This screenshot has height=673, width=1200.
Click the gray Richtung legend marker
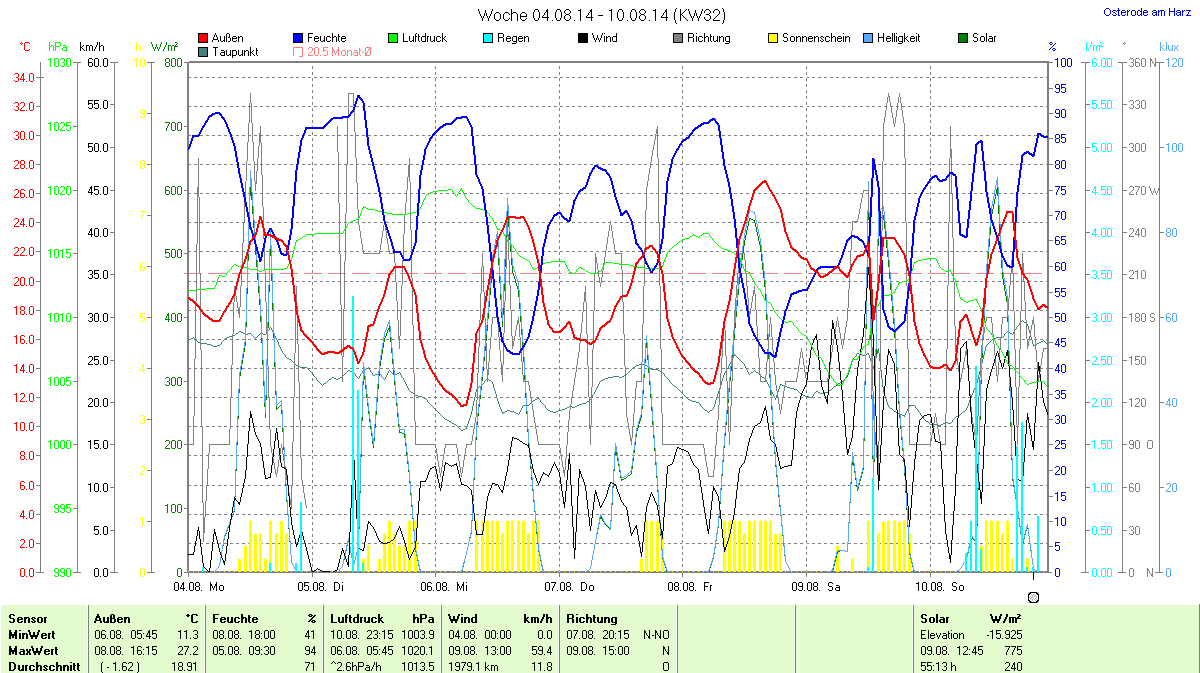tap(677, 39)
